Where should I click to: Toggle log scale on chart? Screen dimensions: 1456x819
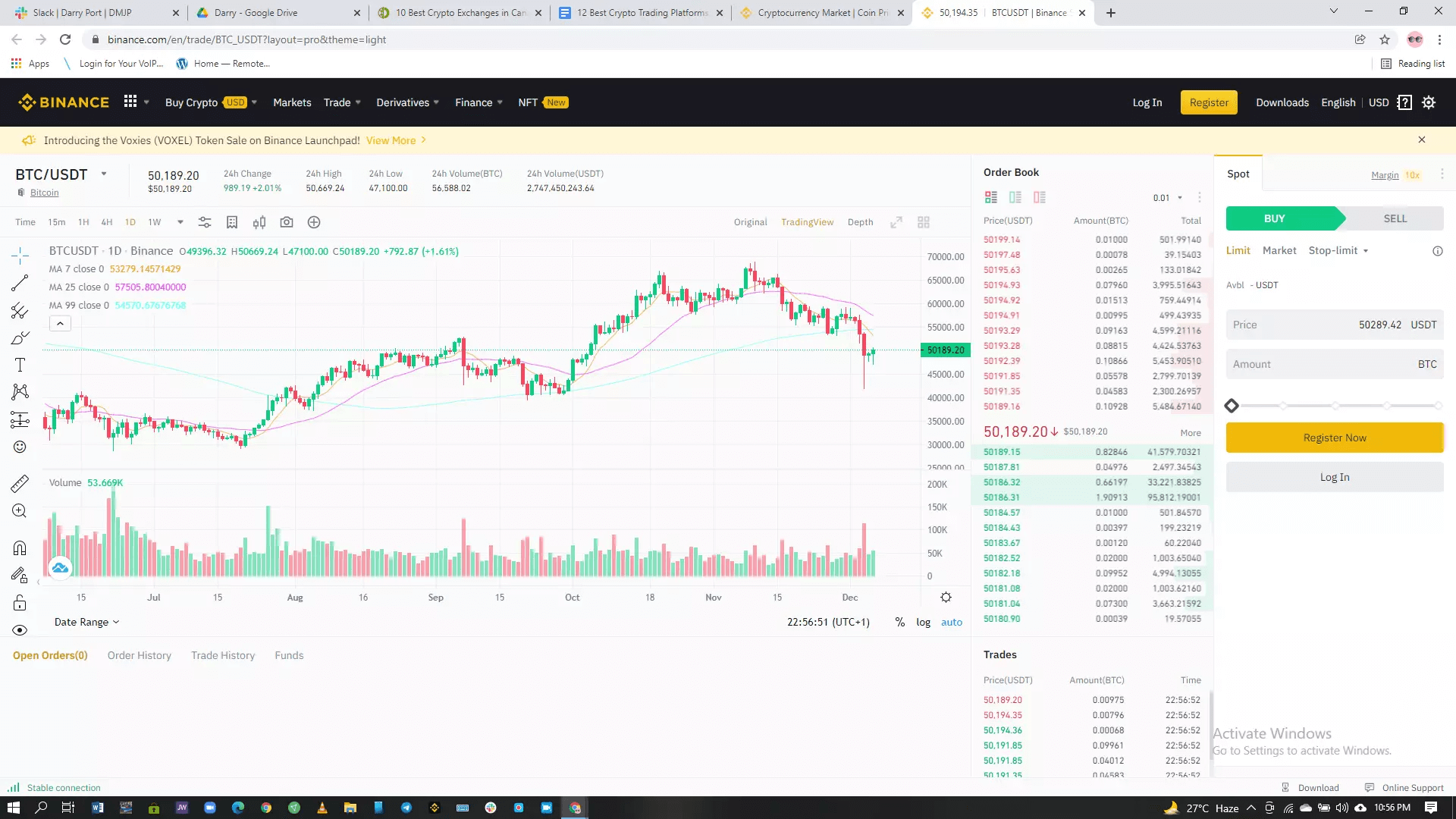(923, 622)
